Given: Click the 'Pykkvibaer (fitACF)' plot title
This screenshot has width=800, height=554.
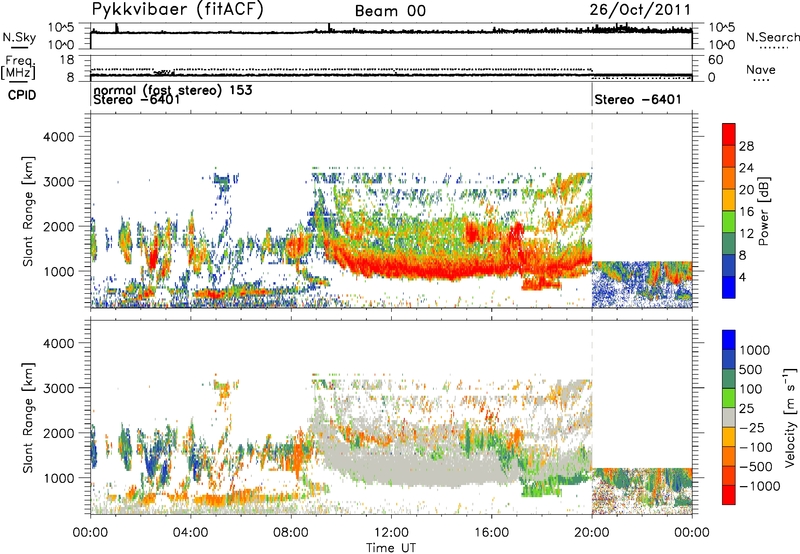Looking at the screenshot, I should point(178,9).
